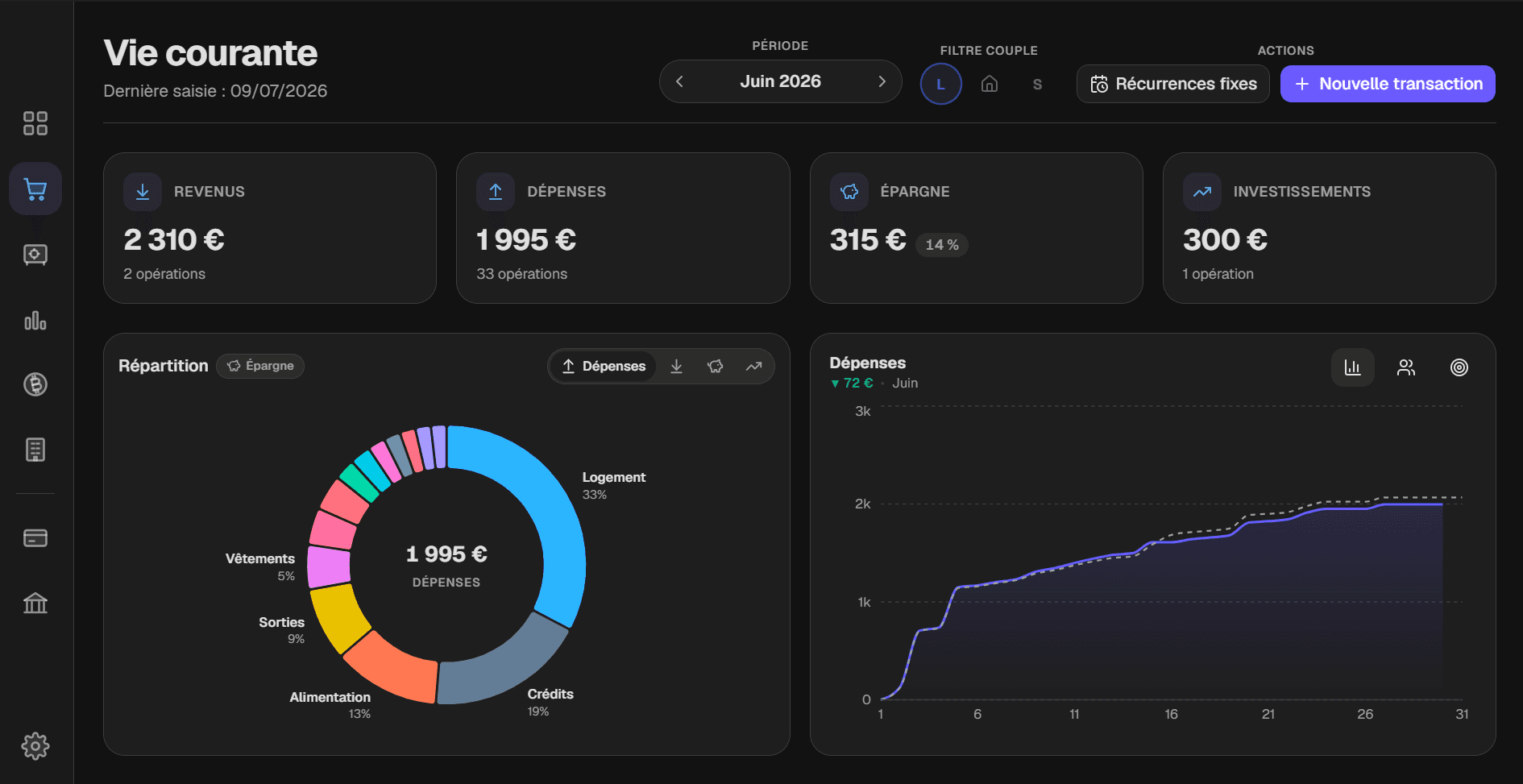Select couple filter S
The height and width of the screenshot is (784, 1523).
point(1037,84)
